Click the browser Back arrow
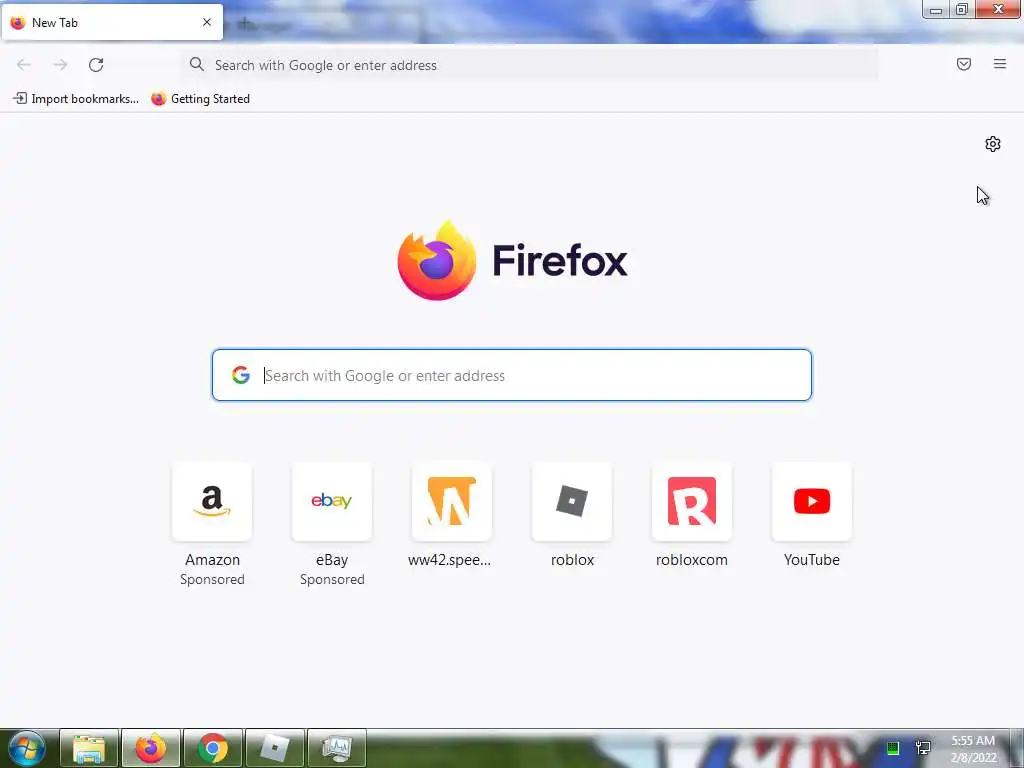 [x=24, y=65]
